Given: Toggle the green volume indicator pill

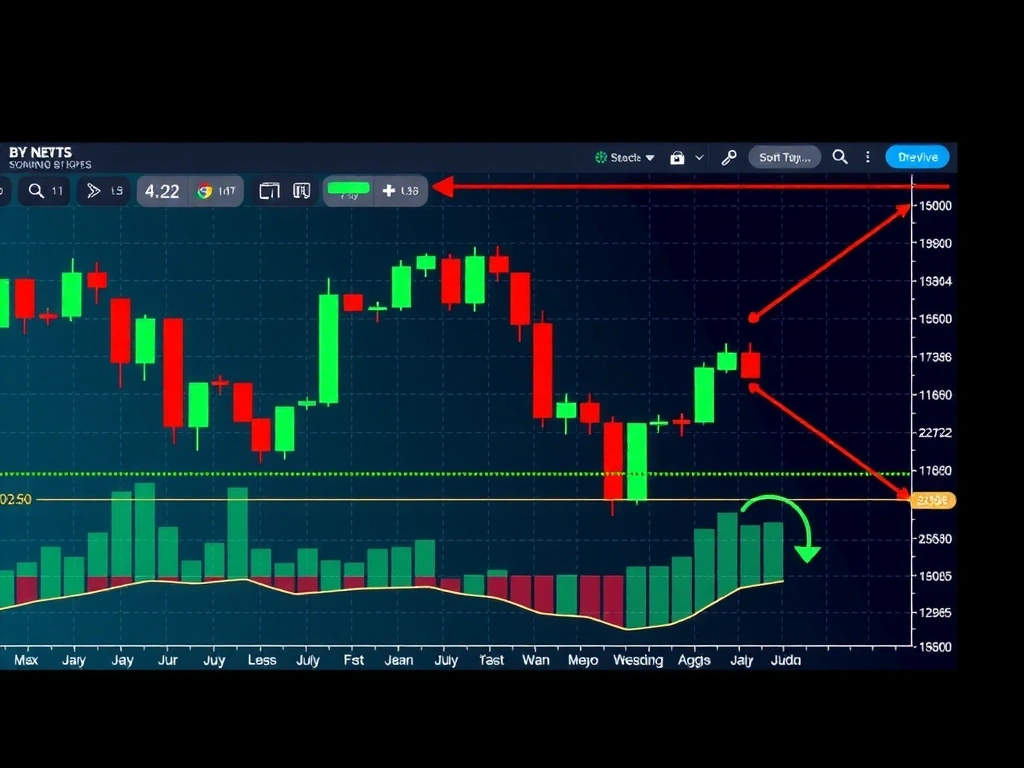Looking at the screenshot, I should tap(348, 190).
